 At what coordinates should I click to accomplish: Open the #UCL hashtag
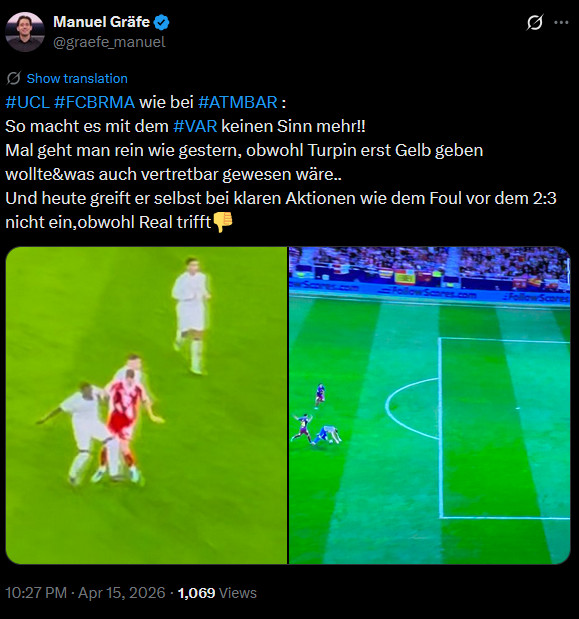pos(27,102)
